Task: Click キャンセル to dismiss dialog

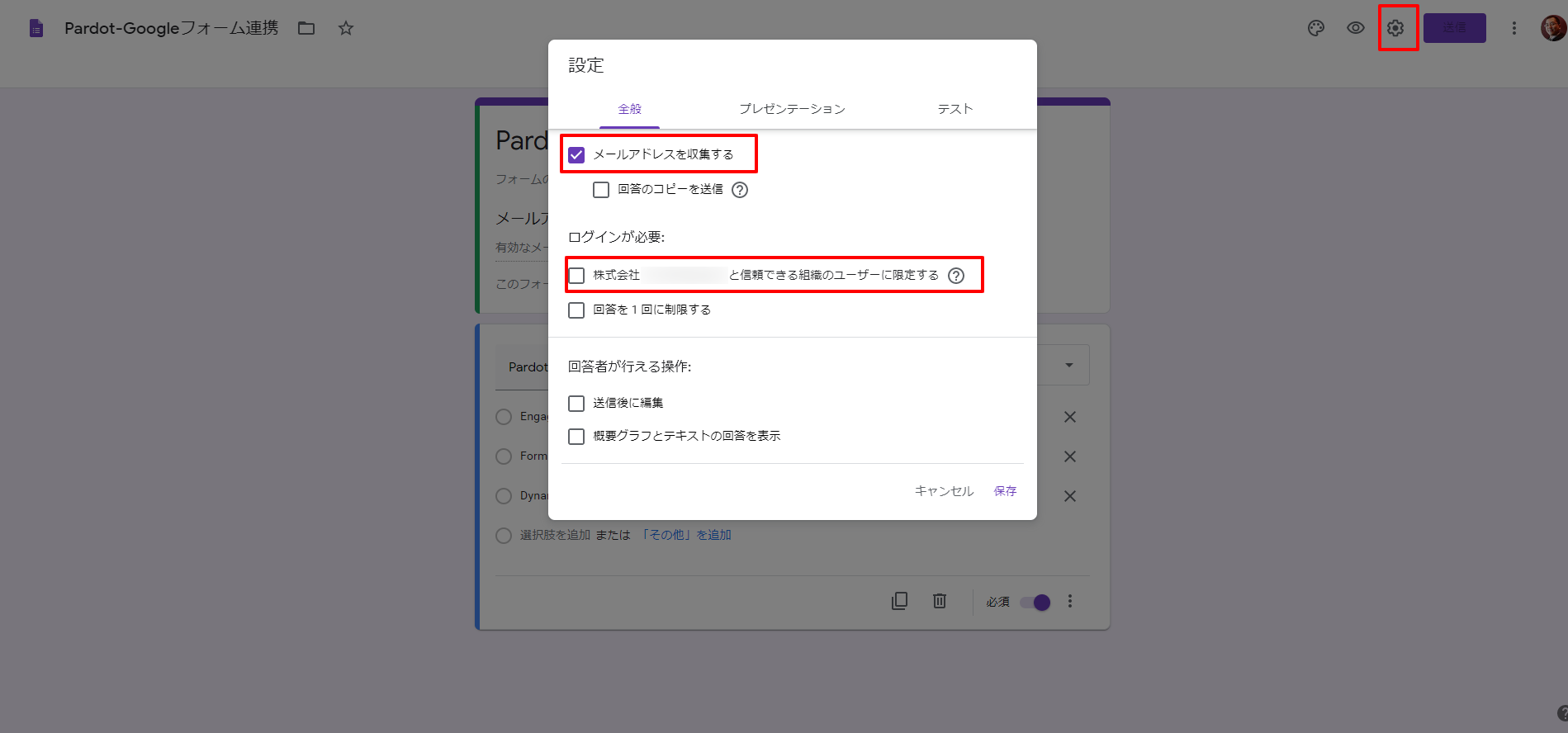Action: [944, 491]
